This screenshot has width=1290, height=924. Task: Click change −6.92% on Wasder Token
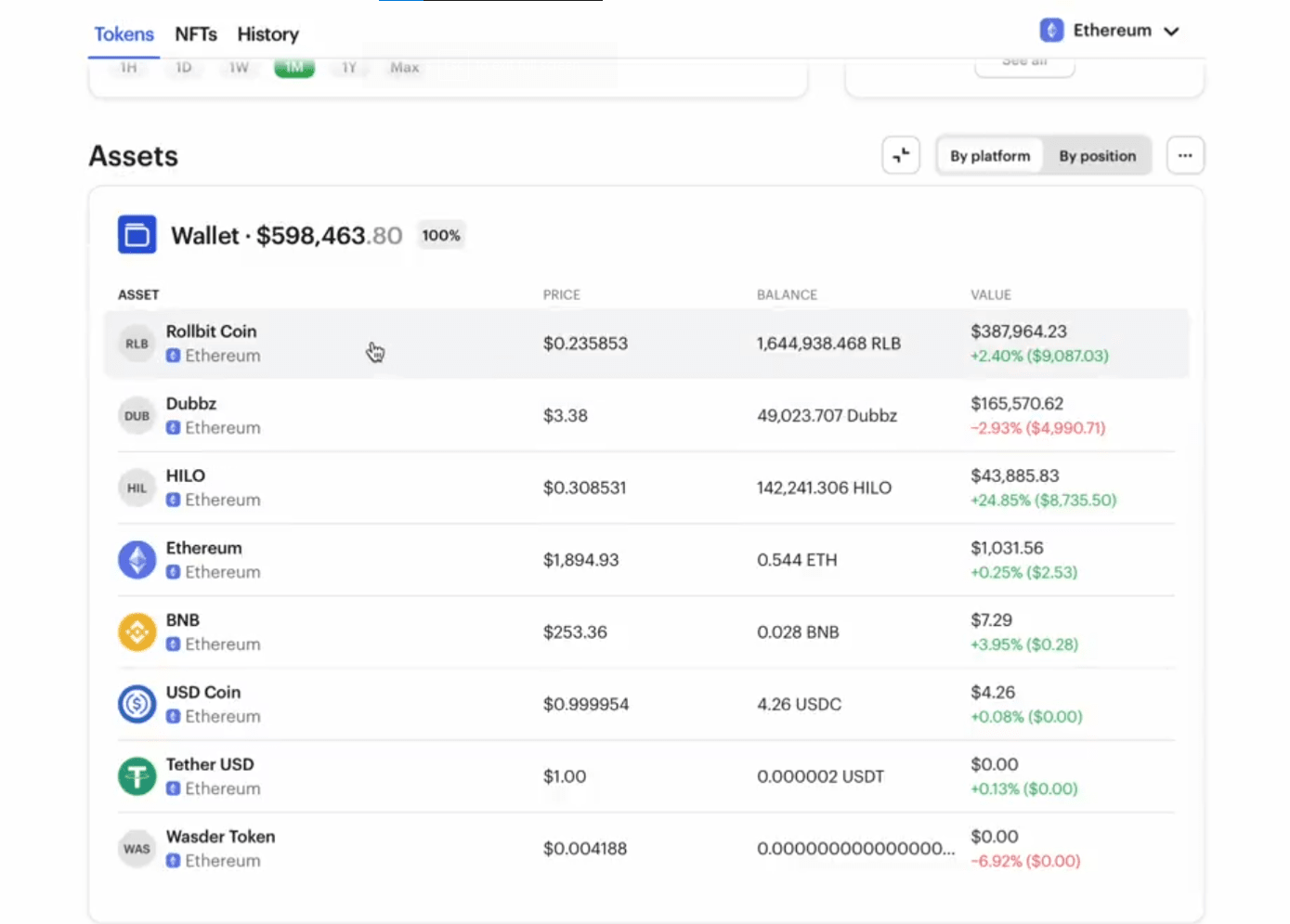(1025, 861)
